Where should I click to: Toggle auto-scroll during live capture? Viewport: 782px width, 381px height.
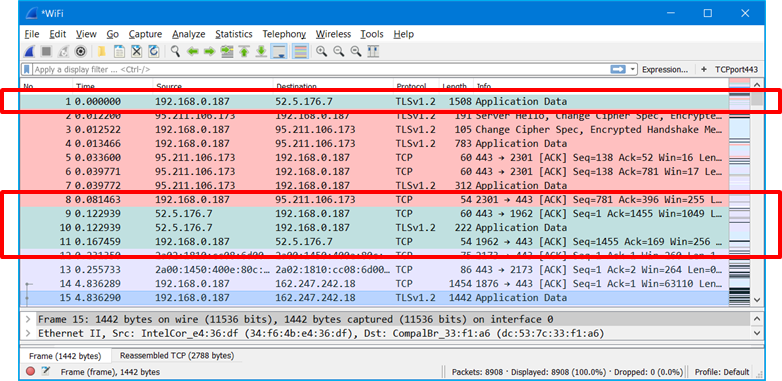(279, 51)
